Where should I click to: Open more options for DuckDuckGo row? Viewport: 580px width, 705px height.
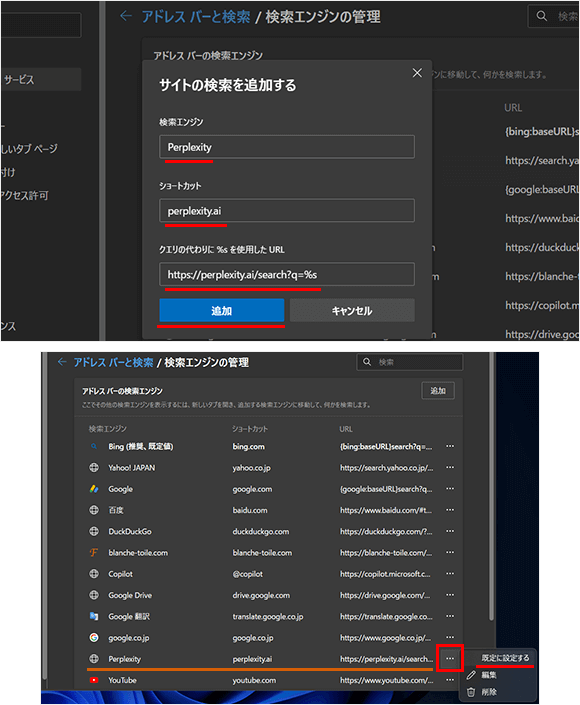450,531
